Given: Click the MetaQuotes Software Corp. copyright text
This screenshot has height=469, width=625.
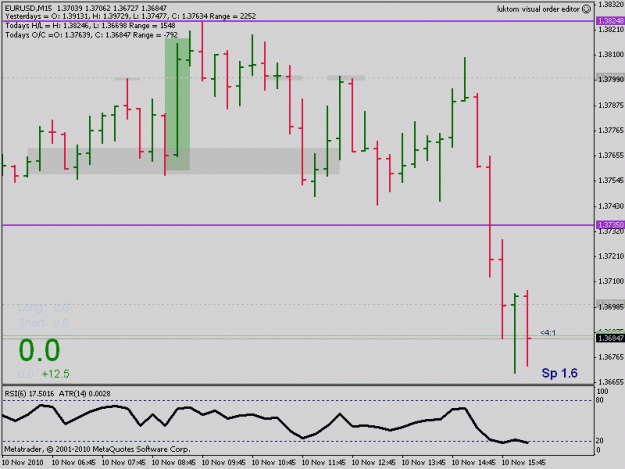Looking at the screenshot, I should pyautogui.click(x=97, y=449).
